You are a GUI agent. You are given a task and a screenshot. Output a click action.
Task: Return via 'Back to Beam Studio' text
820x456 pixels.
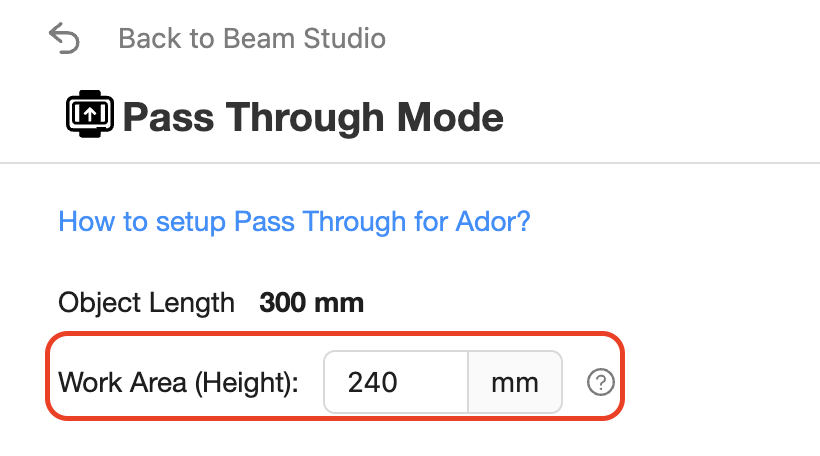point(252,38)
